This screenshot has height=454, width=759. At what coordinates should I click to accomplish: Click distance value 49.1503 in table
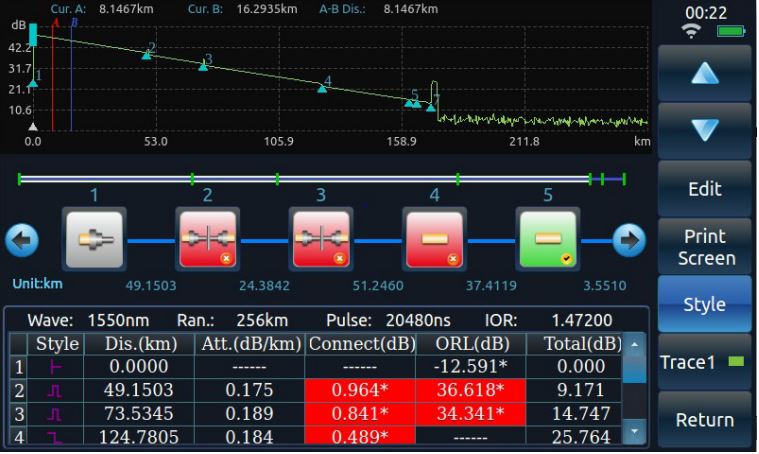click(138, 390)
